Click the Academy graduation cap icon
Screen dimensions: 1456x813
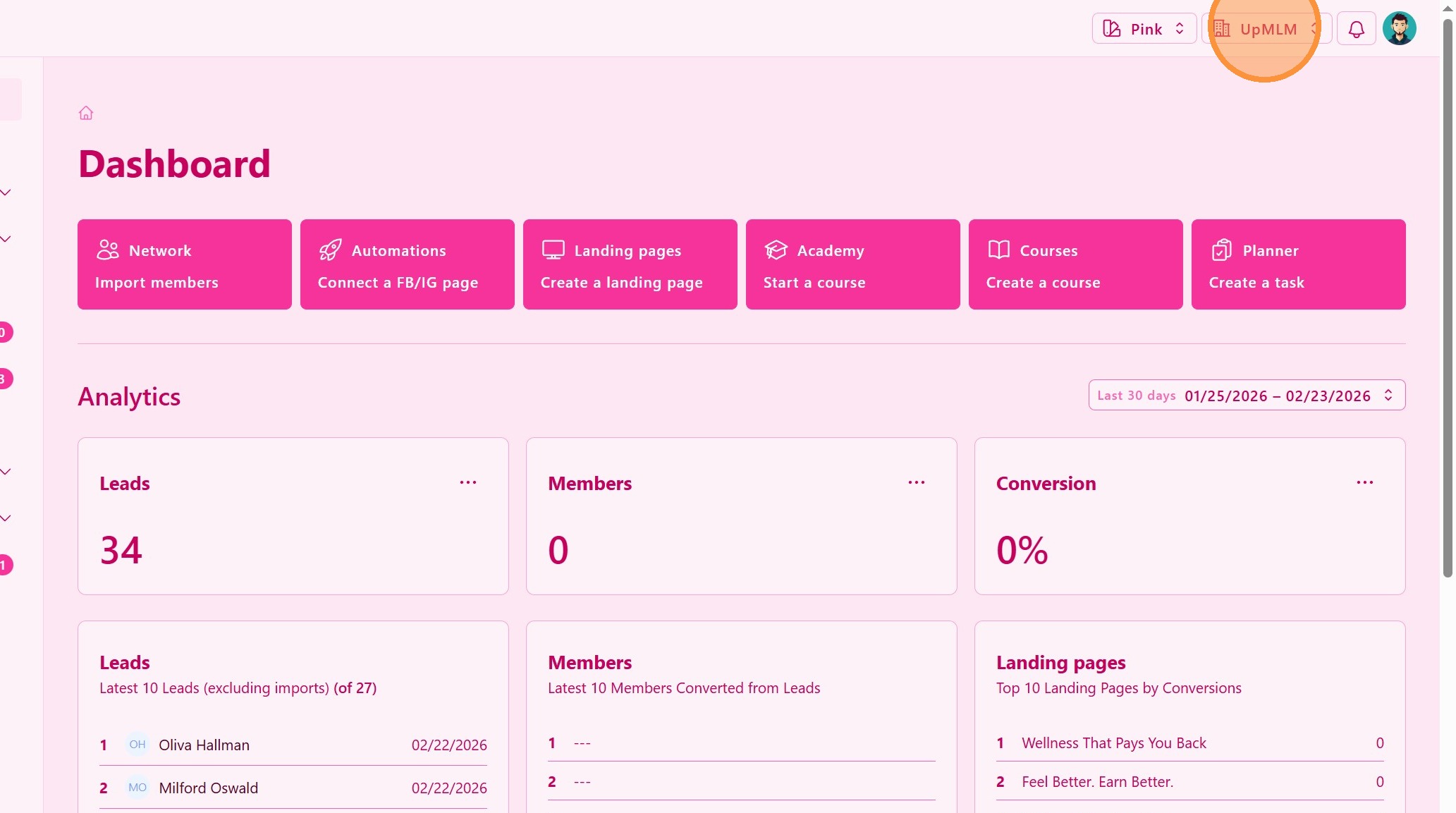tap(776, 250)
